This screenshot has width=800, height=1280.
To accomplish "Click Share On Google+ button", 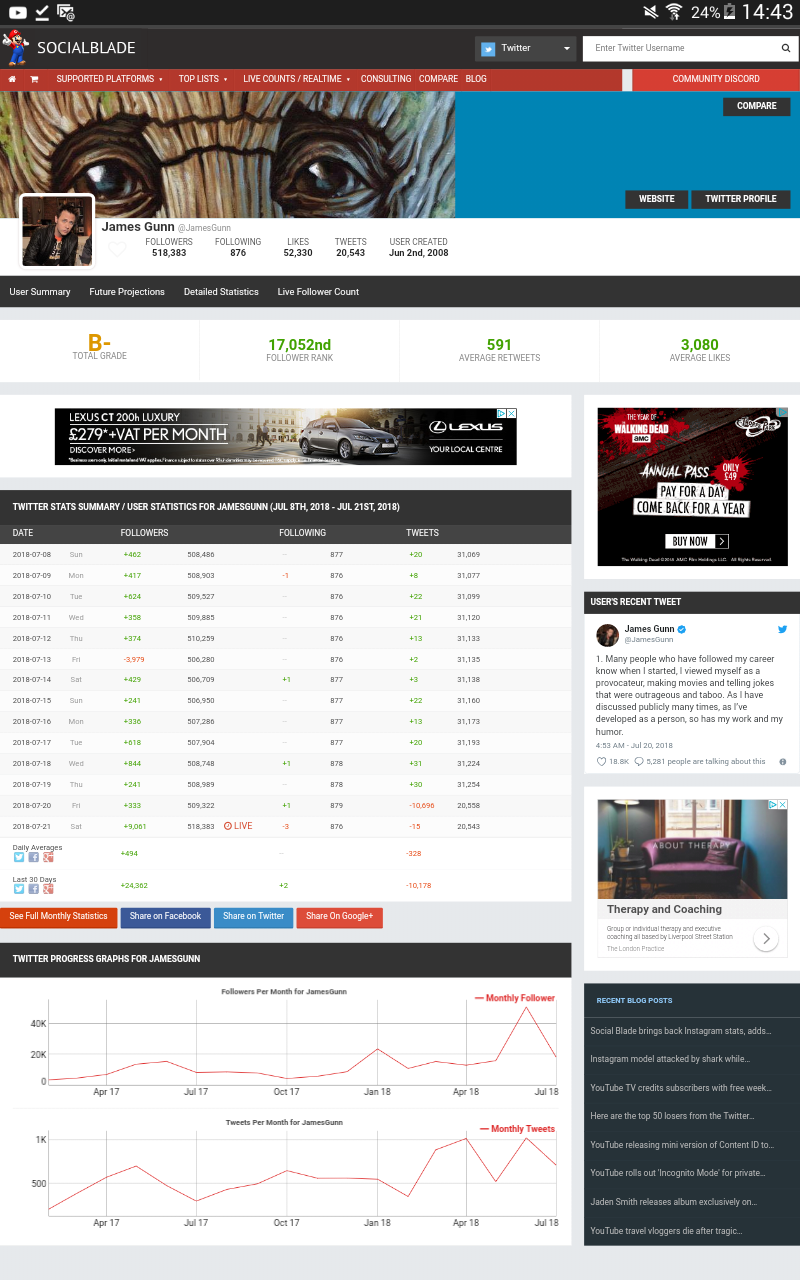I will [340, 917].
